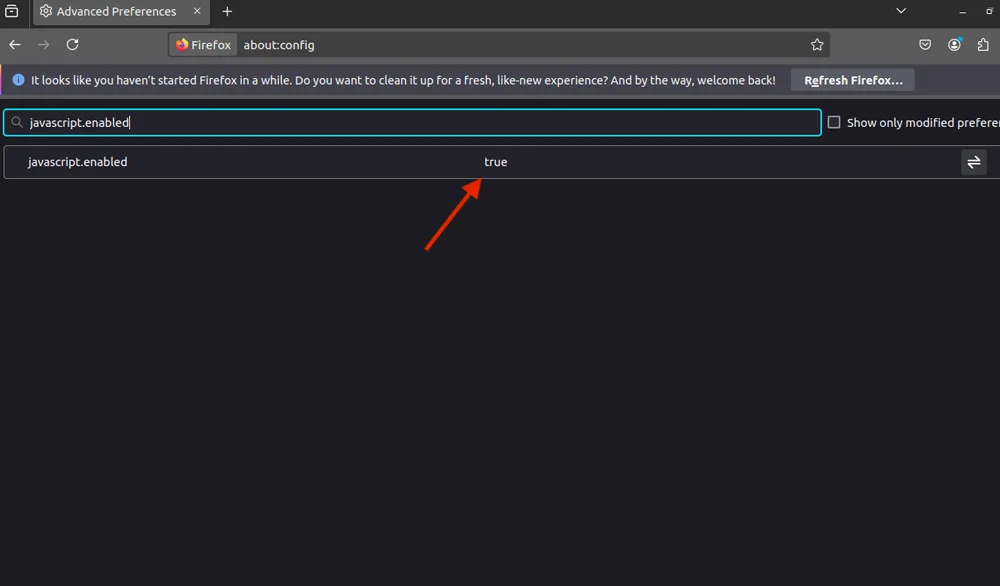Toggle javascript.enabled to false
The image size is (1000, 586).
pyautogui.click(x=974, y=161)
